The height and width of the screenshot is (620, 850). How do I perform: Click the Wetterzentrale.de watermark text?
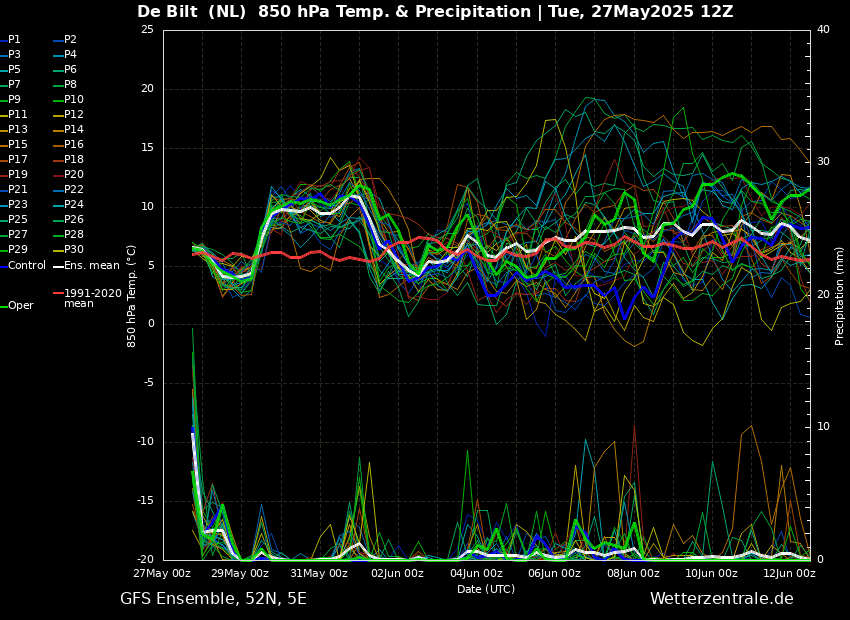[722, 599]
